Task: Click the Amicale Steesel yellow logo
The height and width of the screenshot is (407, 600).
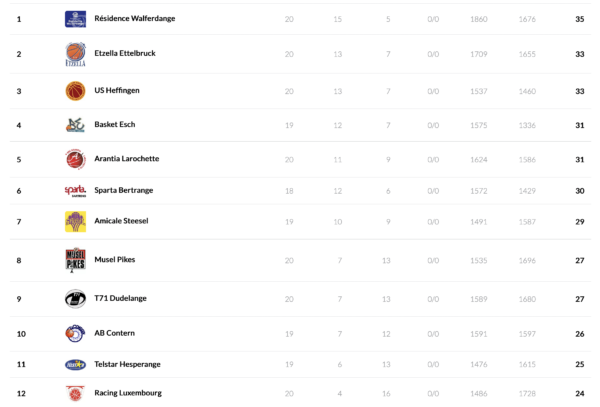Action: tap(75, 221)
